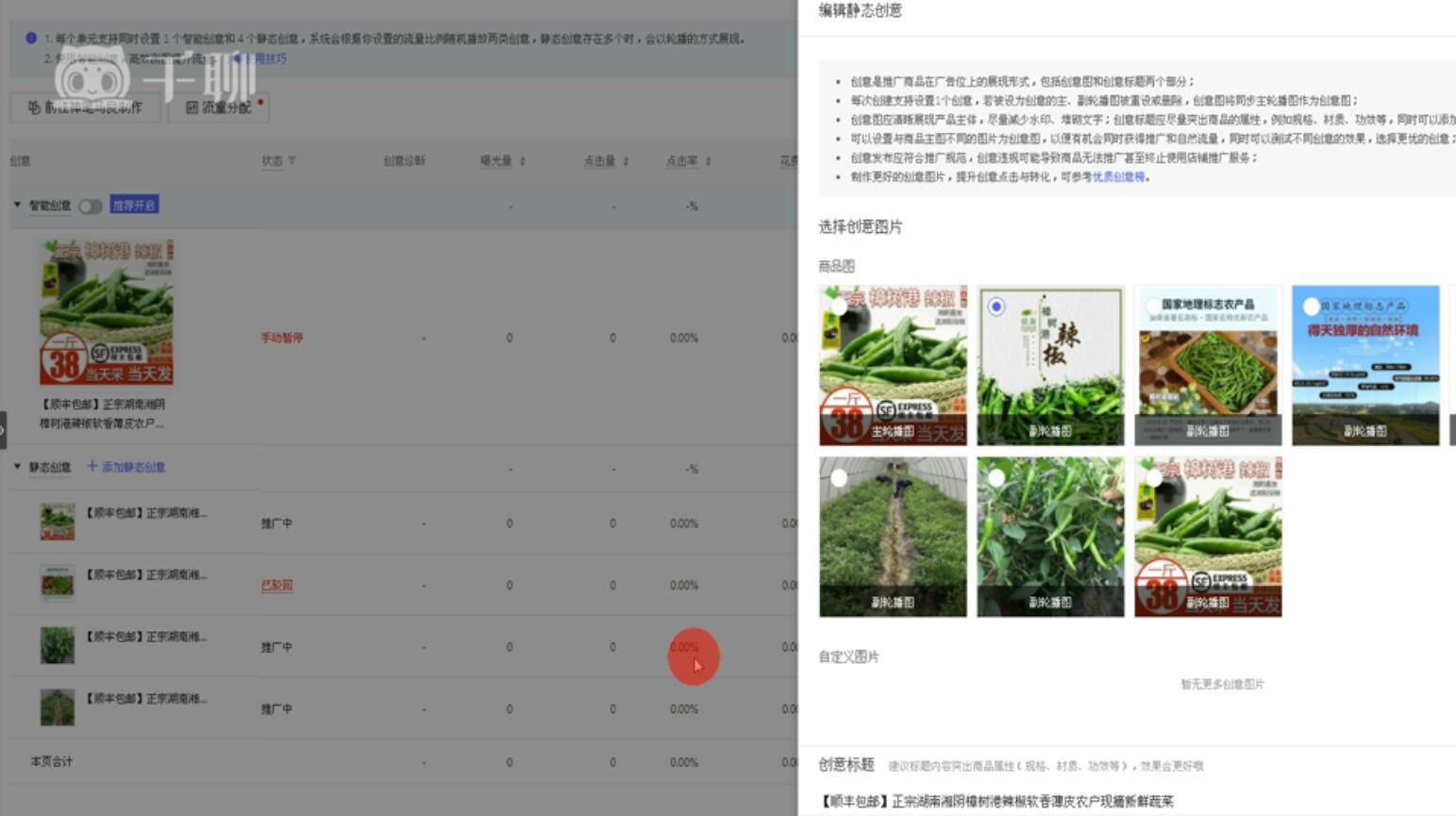Select radio on 主轮播图 pepper image
Image resolution: width=1456 pixels, height=816 pixels.
point(839,307)
